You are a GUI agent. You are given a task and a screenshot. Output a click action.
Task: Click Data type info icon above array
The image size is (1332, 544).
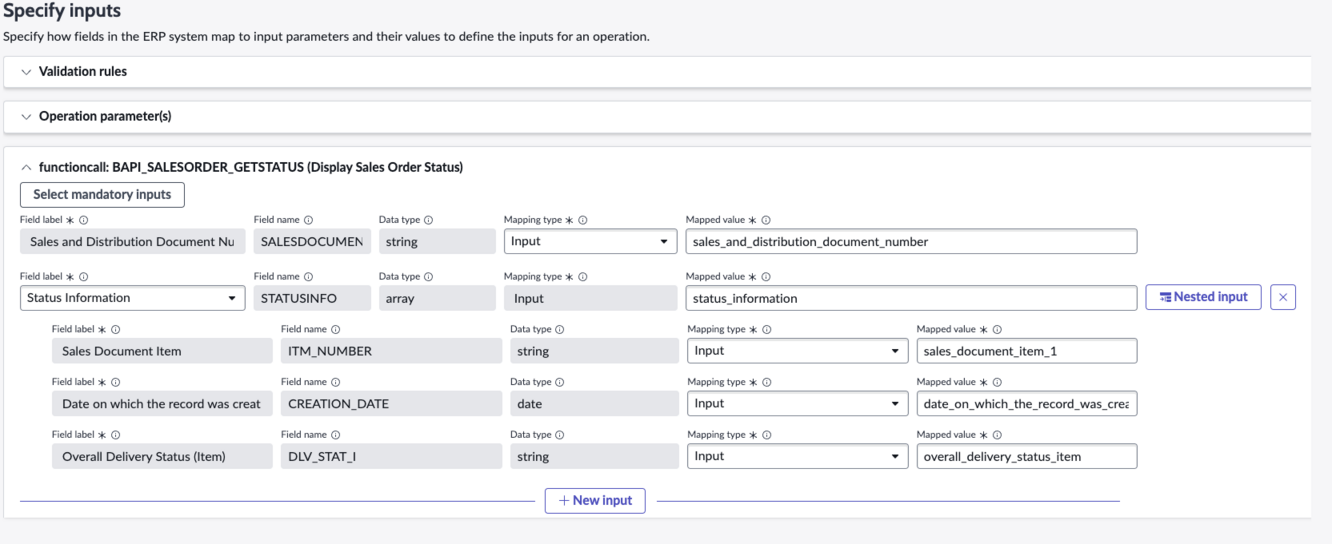tap(428, 276)
